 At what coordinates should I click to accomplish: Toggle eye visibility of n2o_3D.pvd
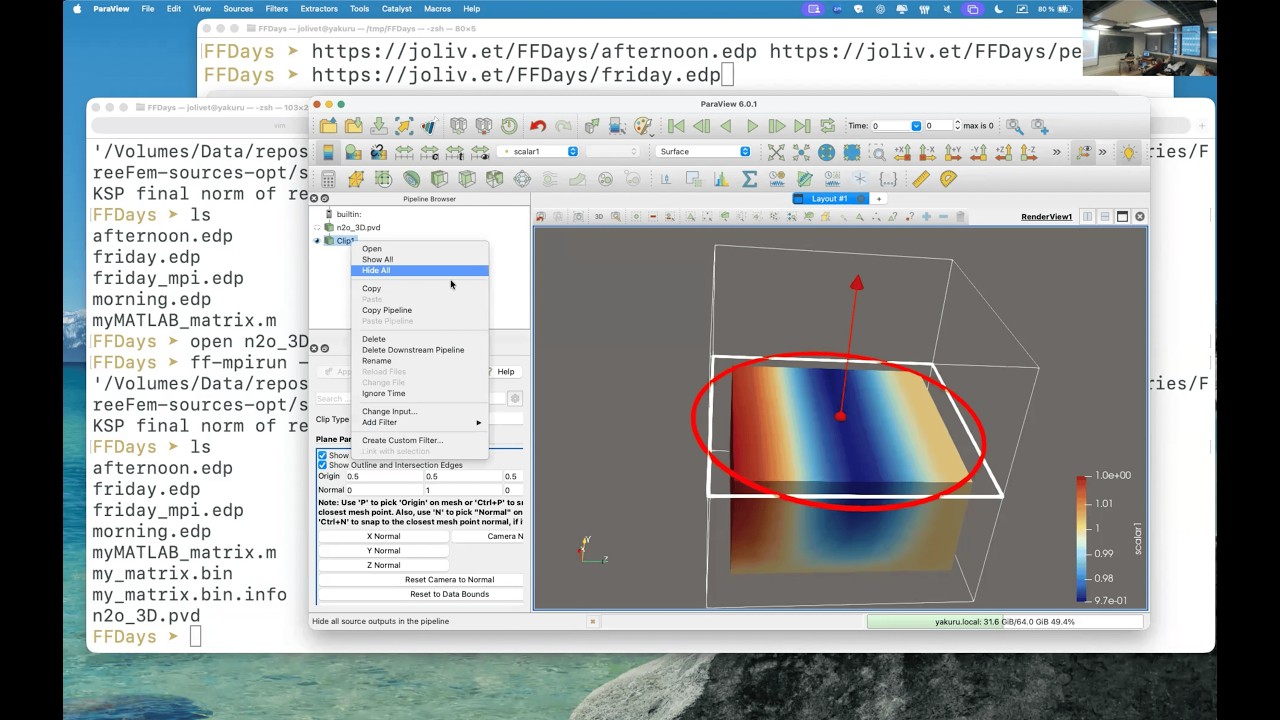[x=317, y=228]
